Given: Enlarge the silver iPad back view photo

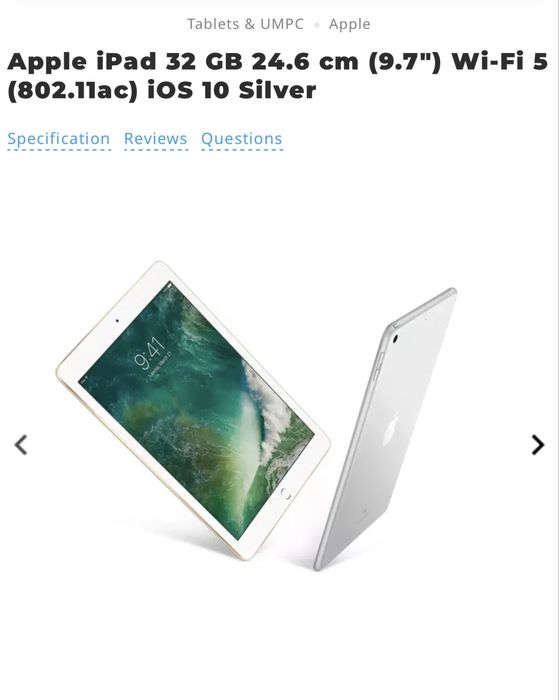Looking at the screenshot, I should point(385,429).
